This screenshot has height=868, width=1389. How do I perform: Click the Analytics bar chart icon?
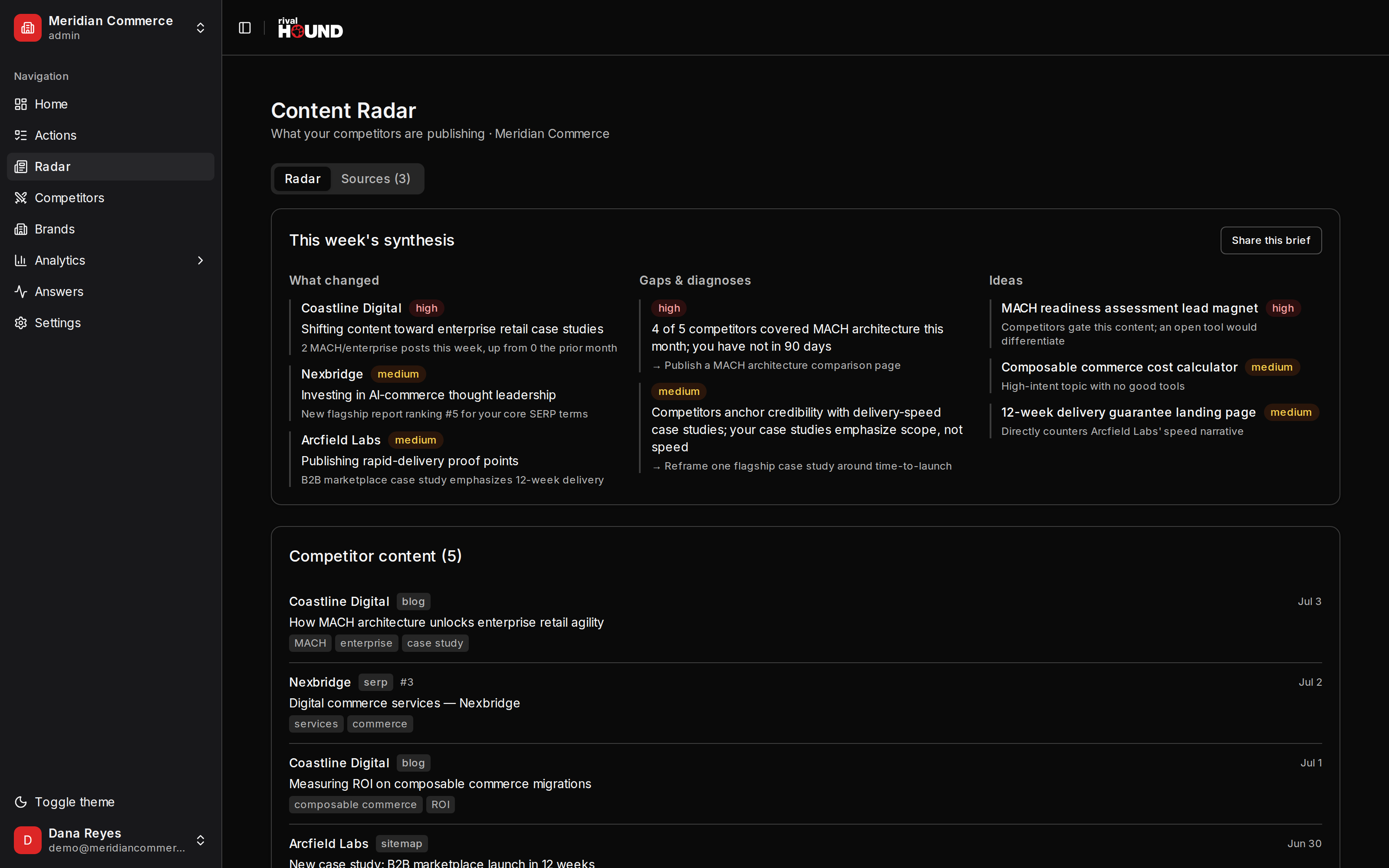pos(21,261)
